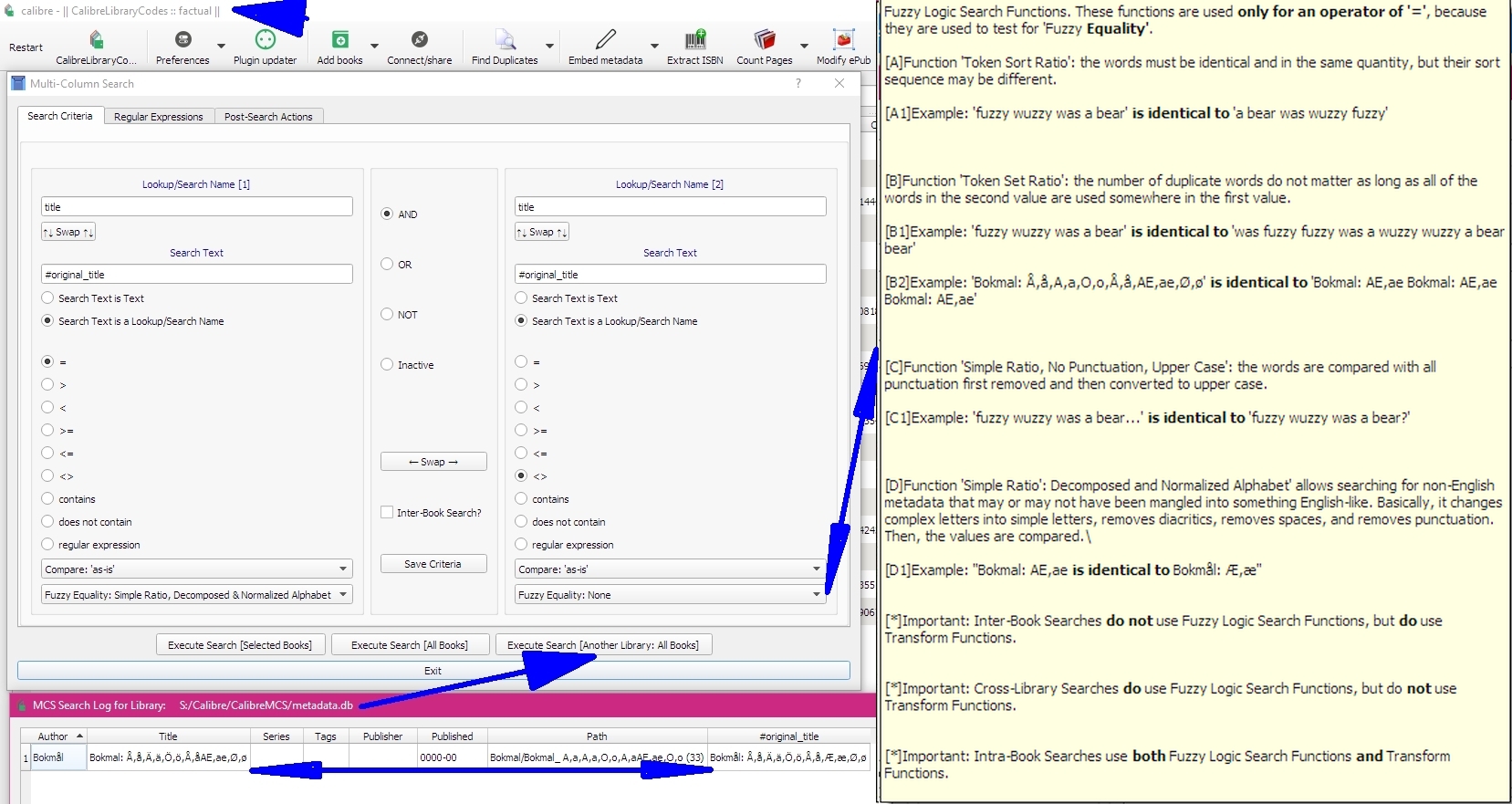Click the right Search Text #original_title field

coord(670,274)
